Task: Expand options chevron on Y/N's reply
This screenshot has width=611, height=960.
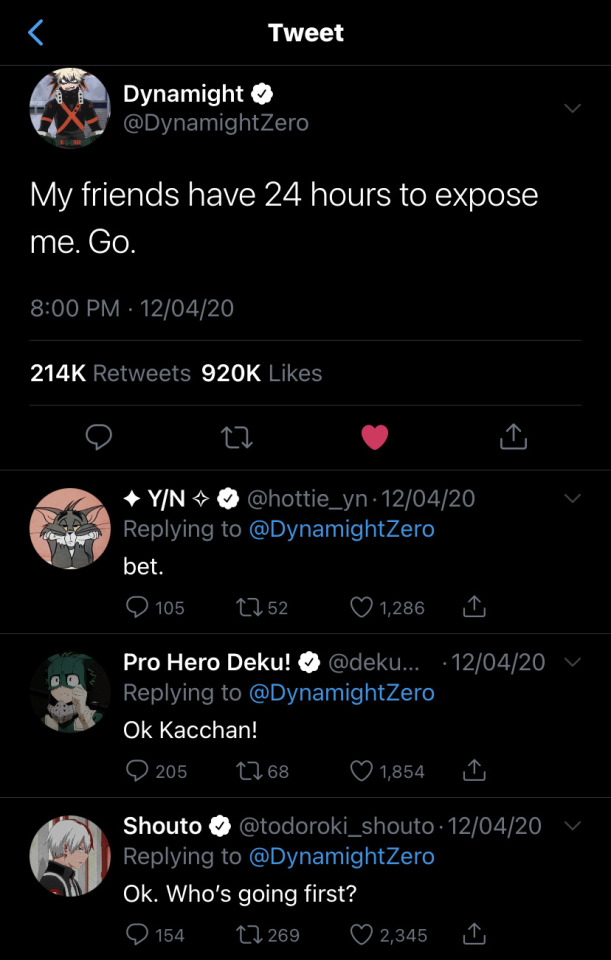Action: [572, 499]
